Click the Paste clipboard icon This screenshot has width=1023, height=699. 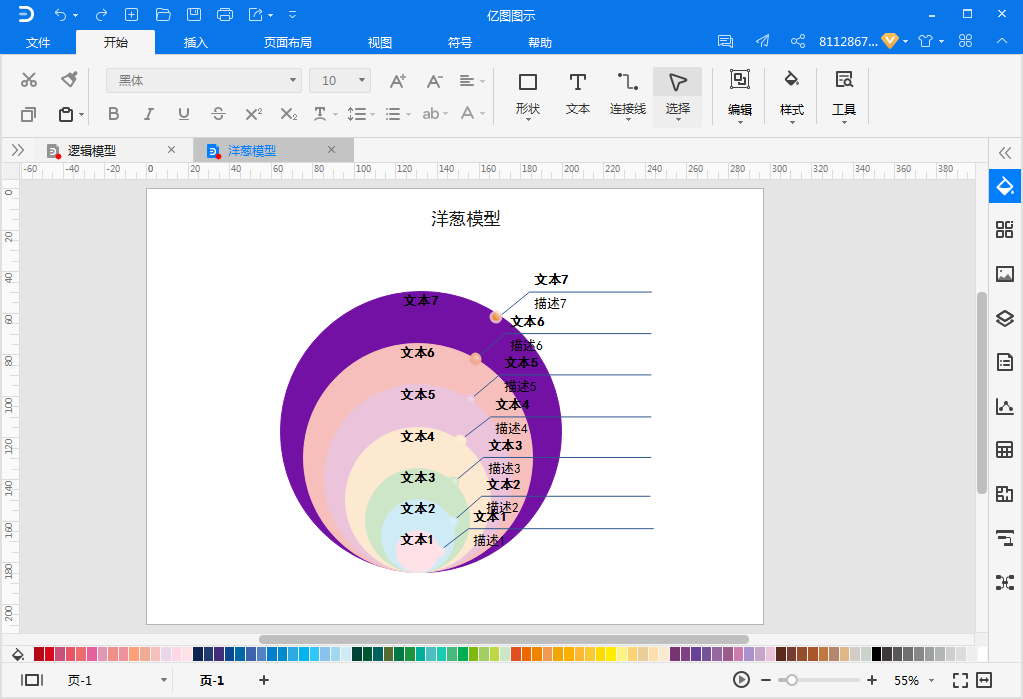(66, 114)
